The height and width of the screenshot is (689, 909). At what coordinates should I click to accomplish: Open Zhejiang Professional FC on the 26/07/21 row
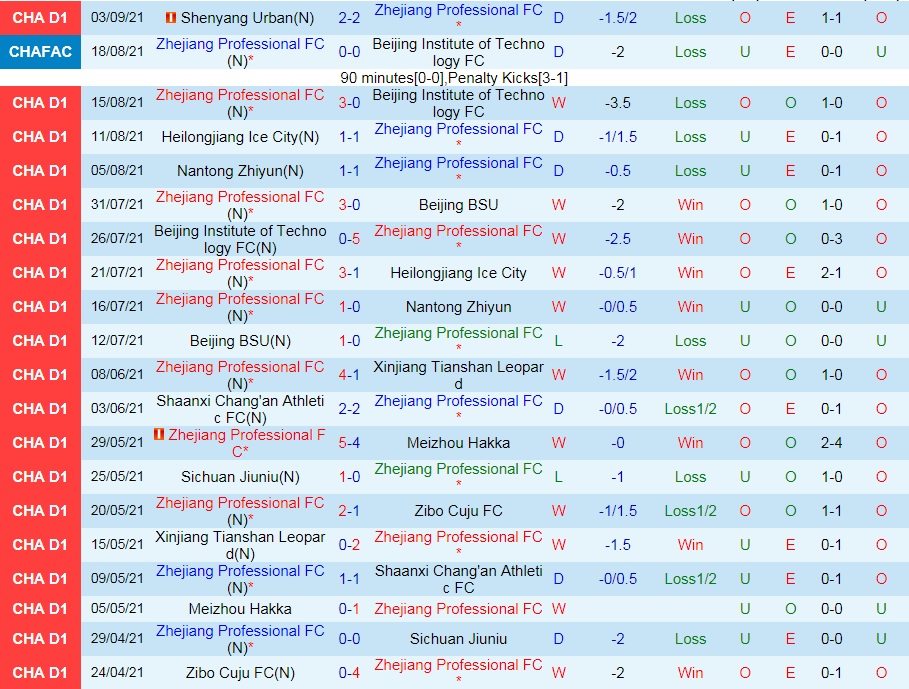(x=458, y=232)
